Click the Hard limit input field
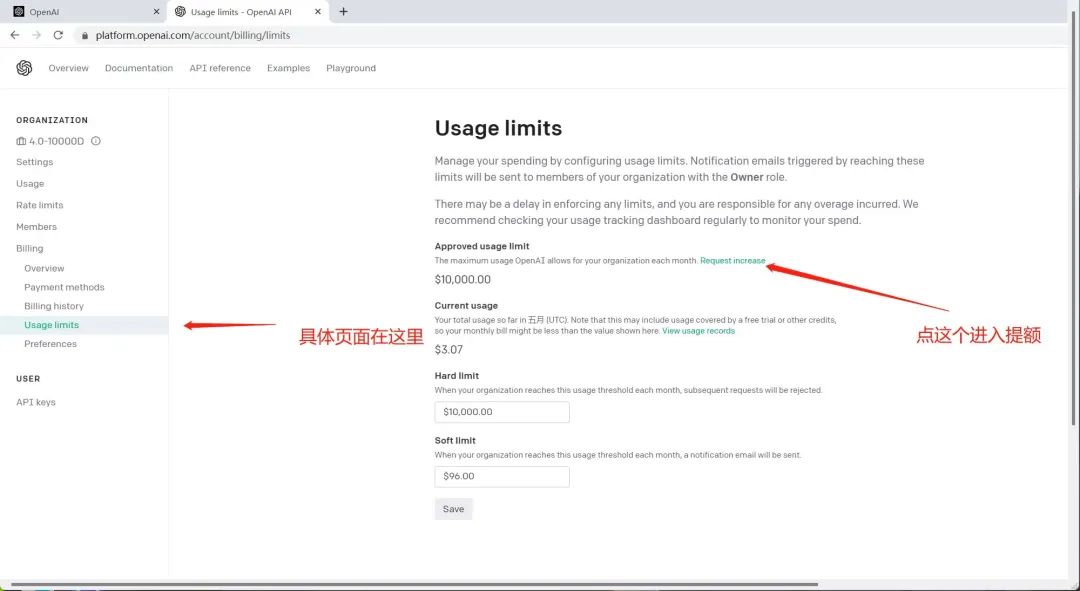Screen dimensions: 1080x591 (502, 412)
